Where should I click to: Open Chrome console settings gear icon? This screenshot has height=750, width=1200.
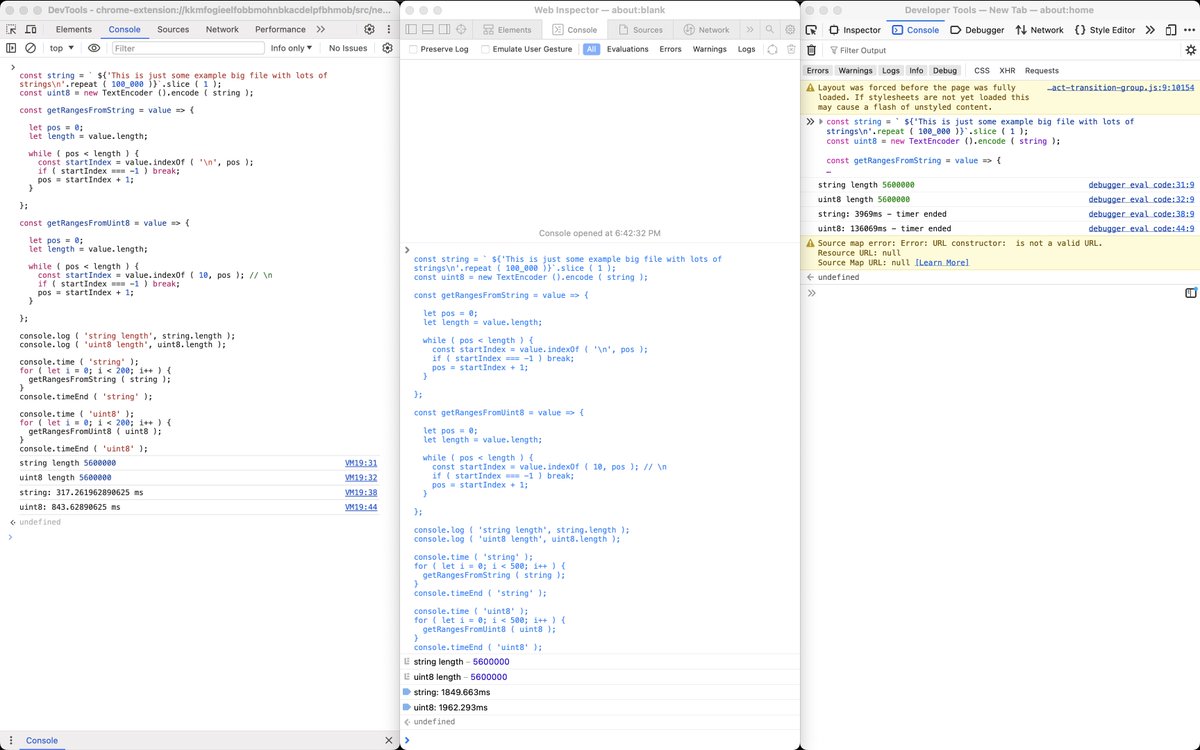387,48
